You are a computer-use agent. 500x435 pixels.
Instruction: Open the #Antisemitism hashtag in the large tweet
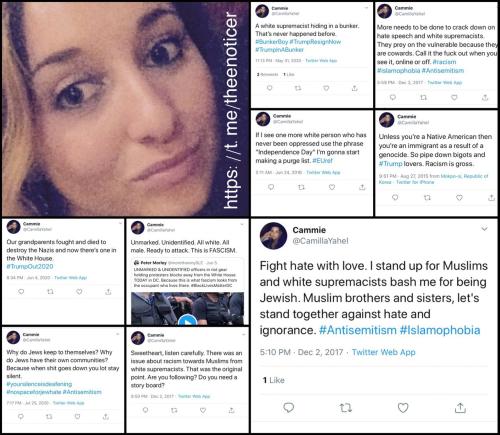pyautogui.click(x=358, y=330)
